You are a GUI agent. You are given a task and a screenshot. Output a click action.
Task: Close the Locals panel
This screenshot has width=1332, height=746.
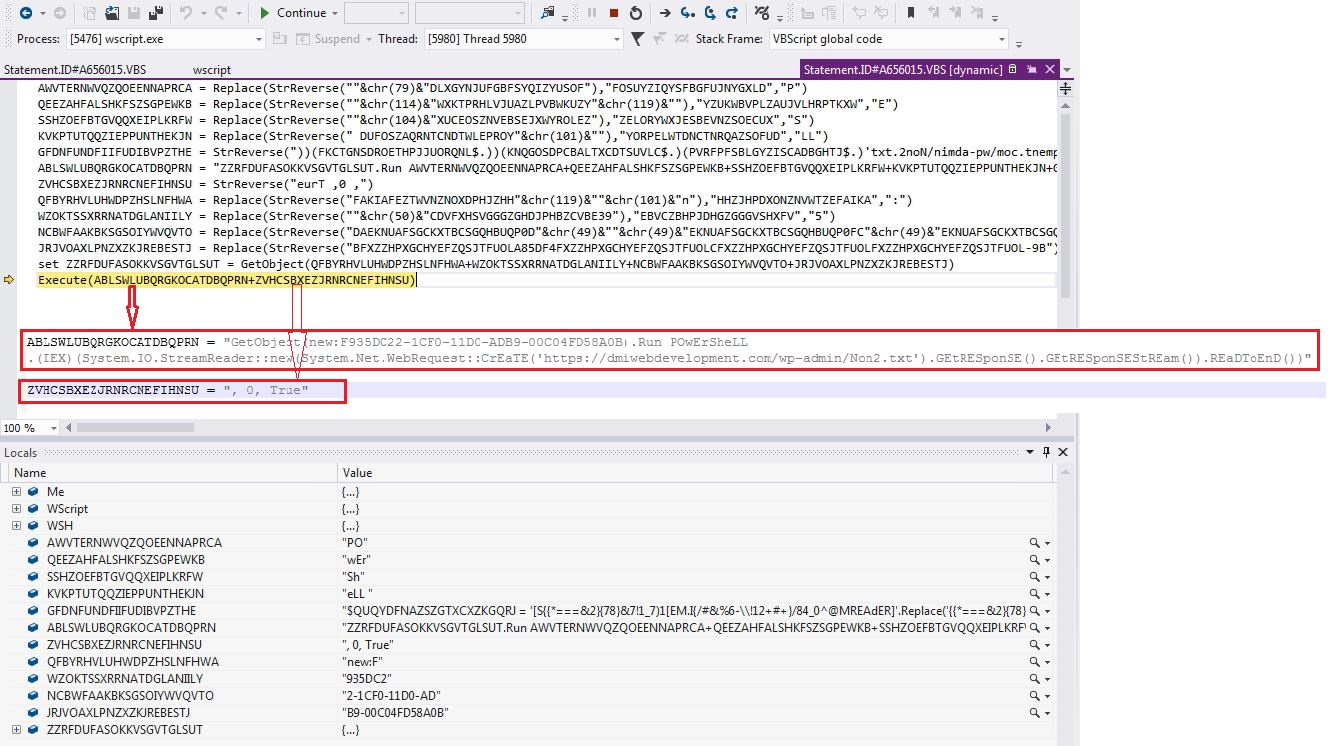[x=1062, y=452]
